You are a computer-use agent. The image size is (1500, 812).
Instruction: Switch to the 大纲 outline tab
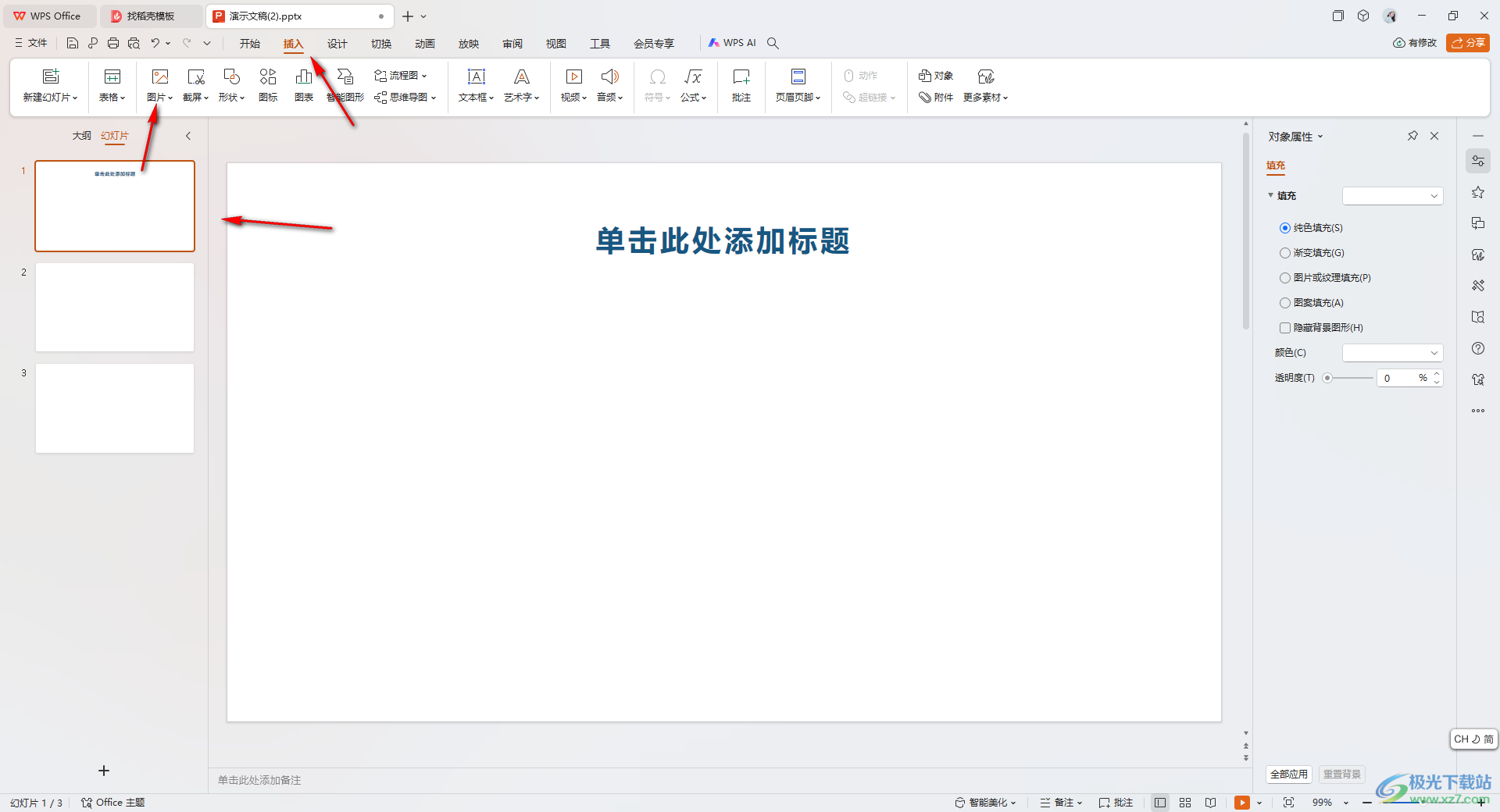81,135
